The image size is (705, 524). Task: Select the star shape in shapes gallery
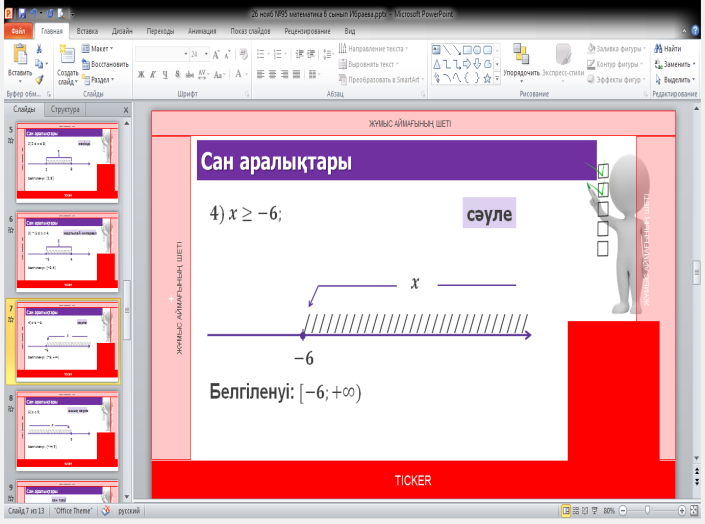pos(487,79)
